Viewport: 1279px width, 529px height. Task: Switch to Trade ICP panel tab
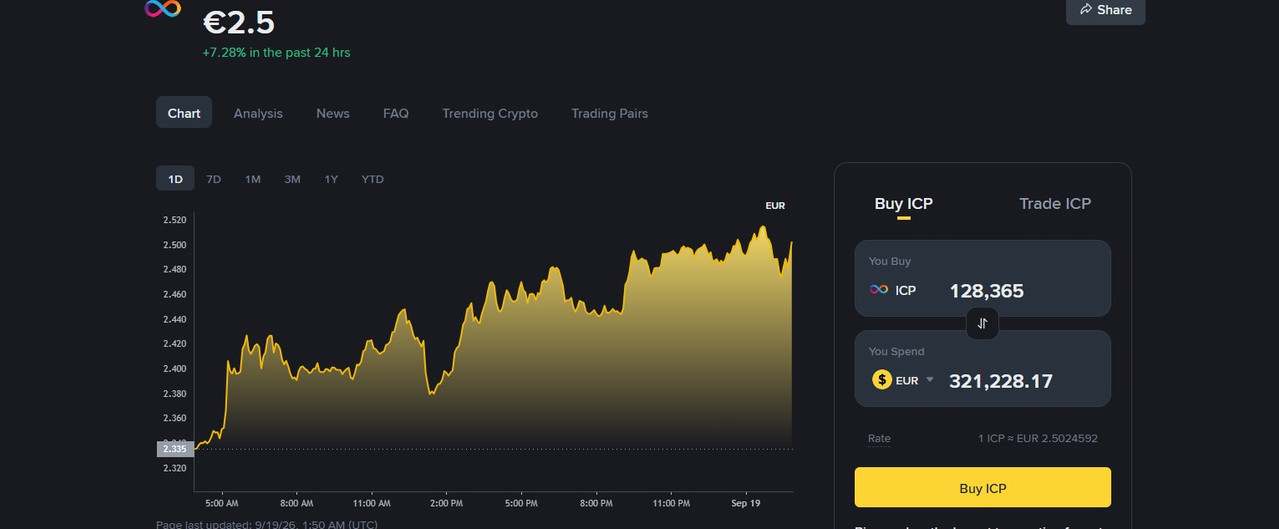(x=1055, y=204)
